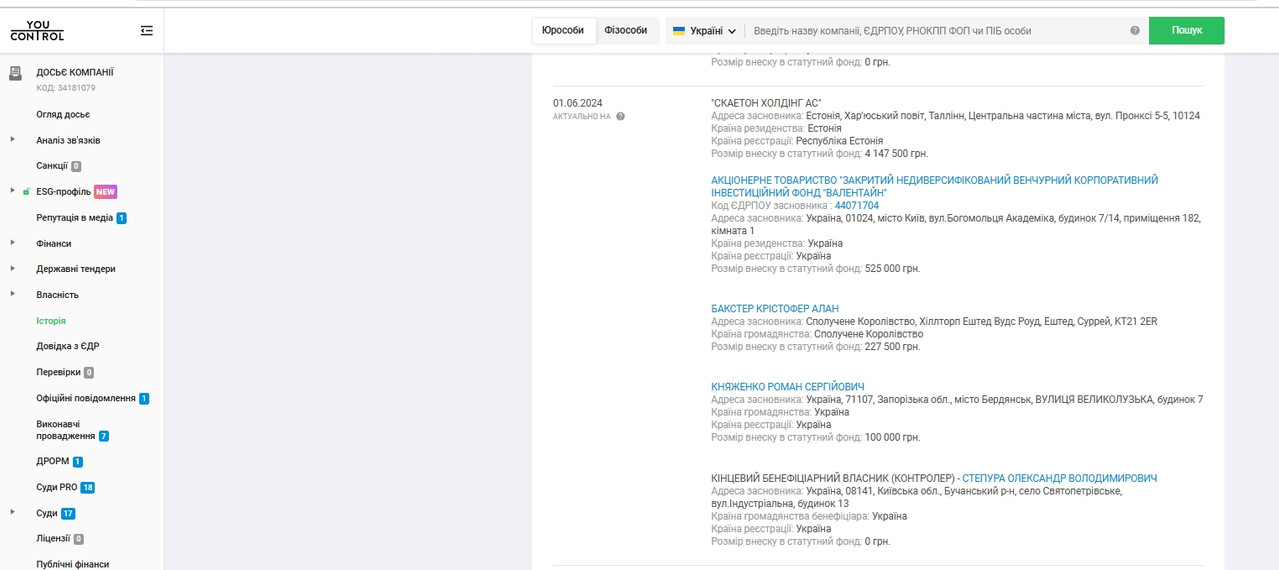Open Огляд досьє in sidebar
This screenshot has height=570, width=1279.
tap(63, 115)
